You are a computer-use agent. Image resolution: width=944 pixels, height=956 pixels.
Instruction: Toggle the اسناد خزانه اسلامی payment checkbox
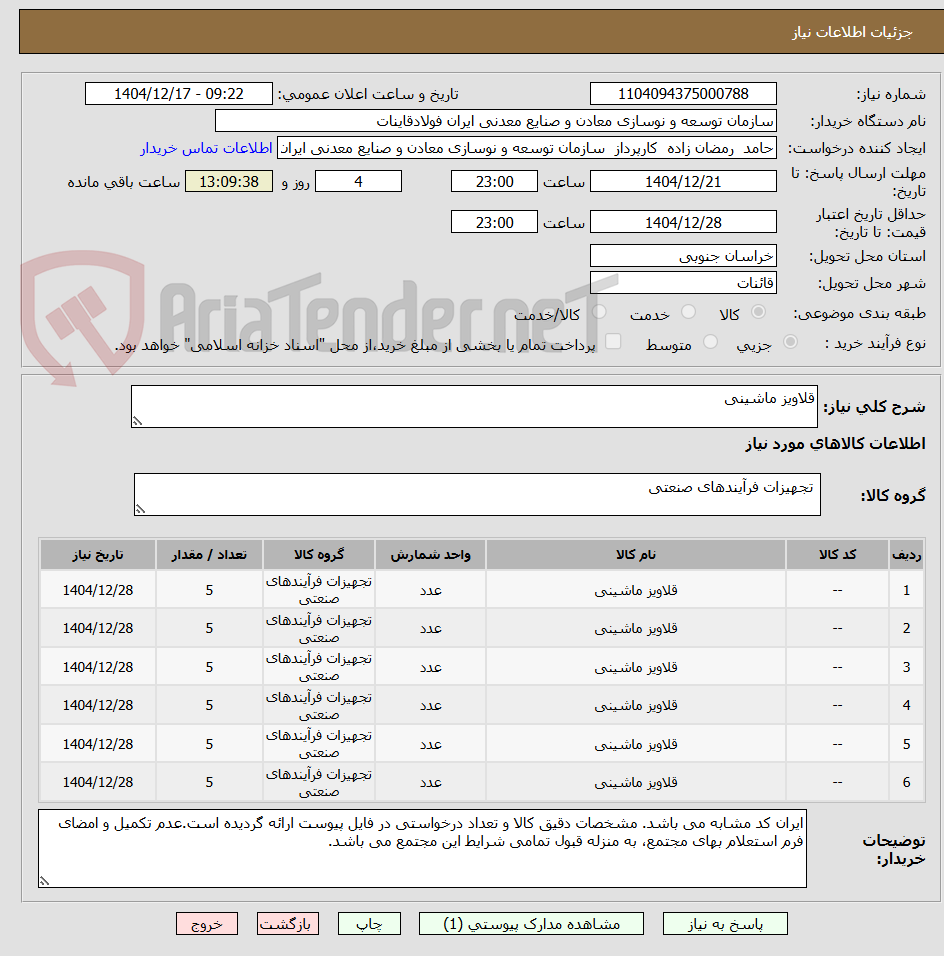[x=613, y=341]
